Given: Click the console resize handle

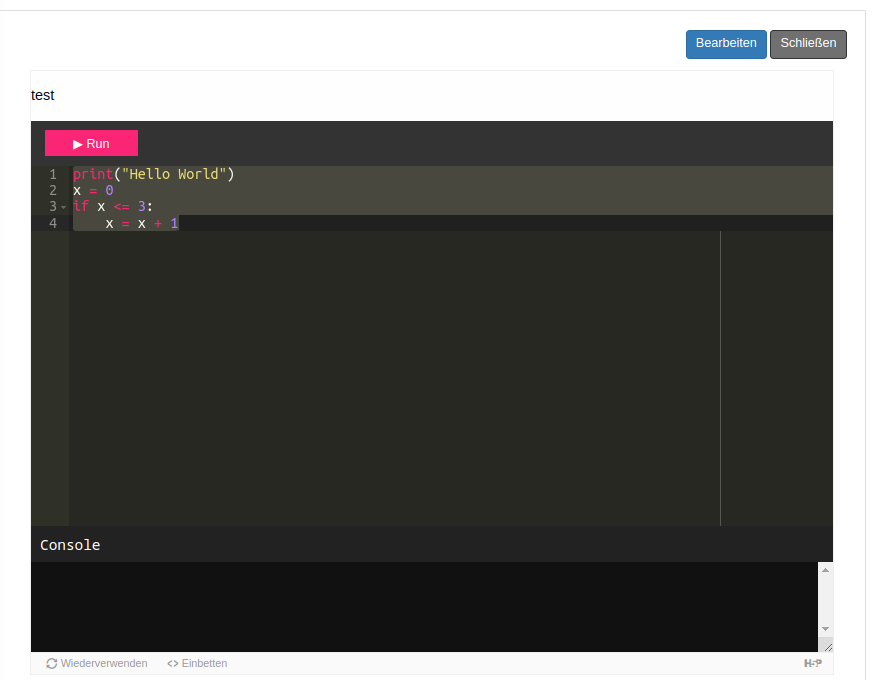Looking at the screenshot, I should (x=826, y=646).
